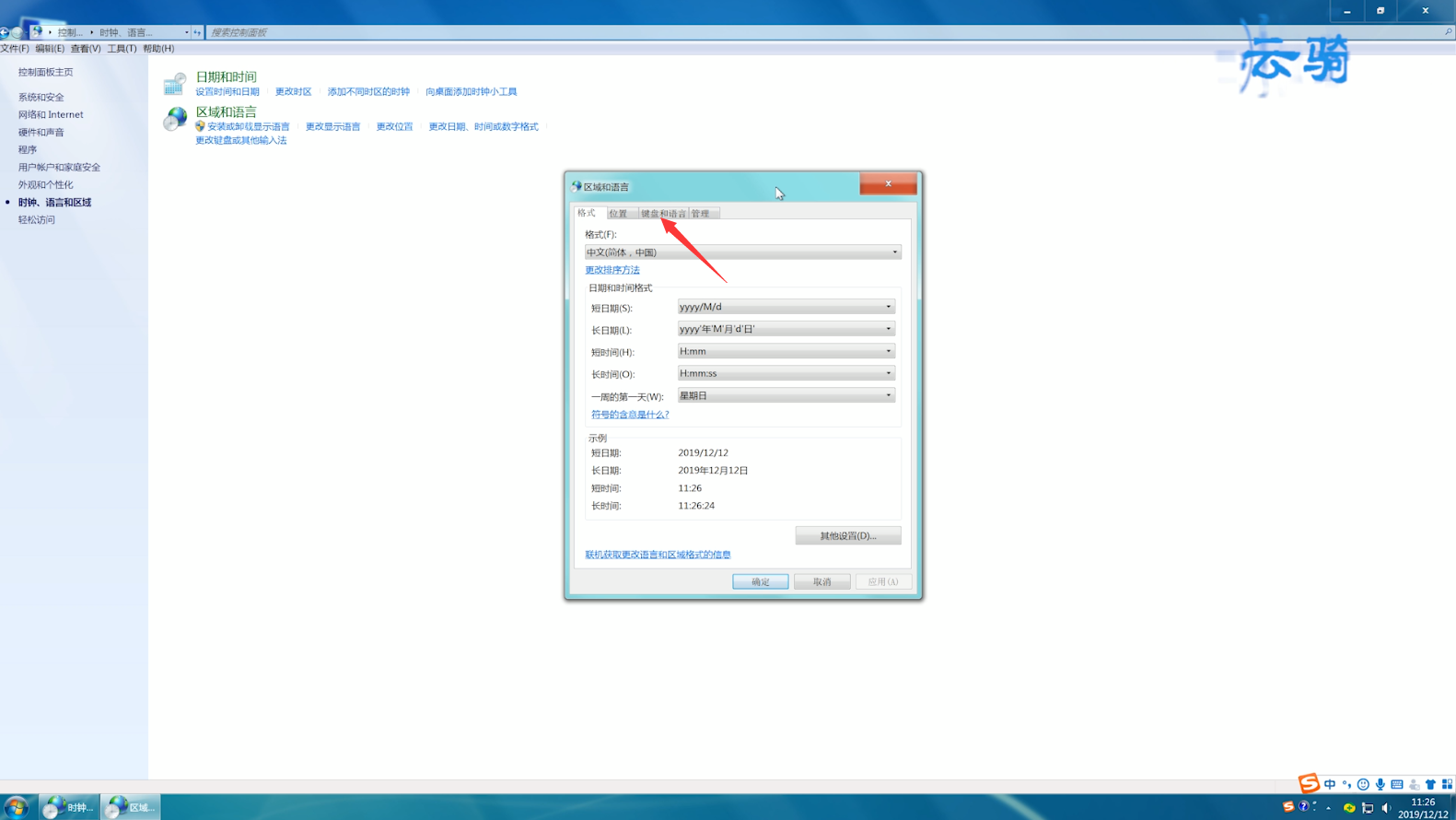The height and width of the screenshot is (820, 1456).
Task: Open address bar history dropdown arrow
Action: [x=186, y=32]
